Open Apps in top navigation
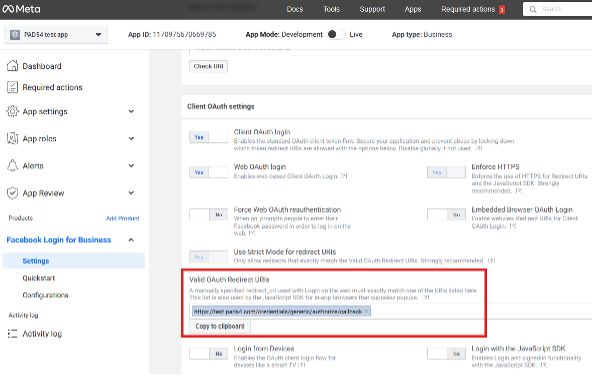Screen dimensions: 592x376 pyautogui.click(x=413, y=9)
